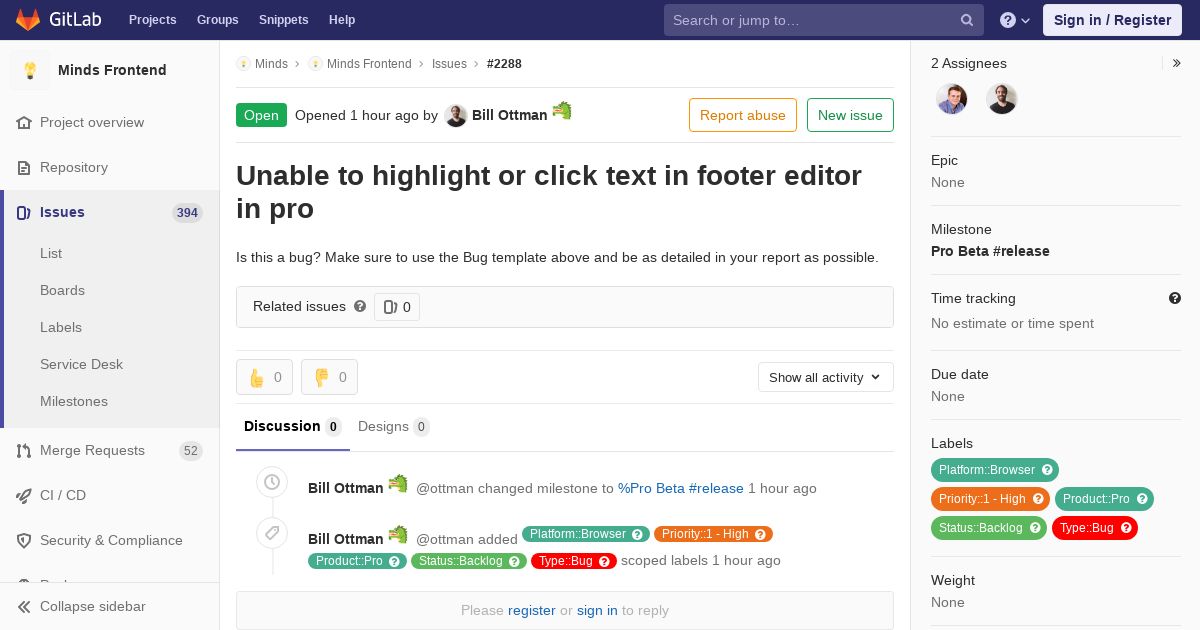Open Security & Compliance shield section
The image size is (1200, 630).
110,540
